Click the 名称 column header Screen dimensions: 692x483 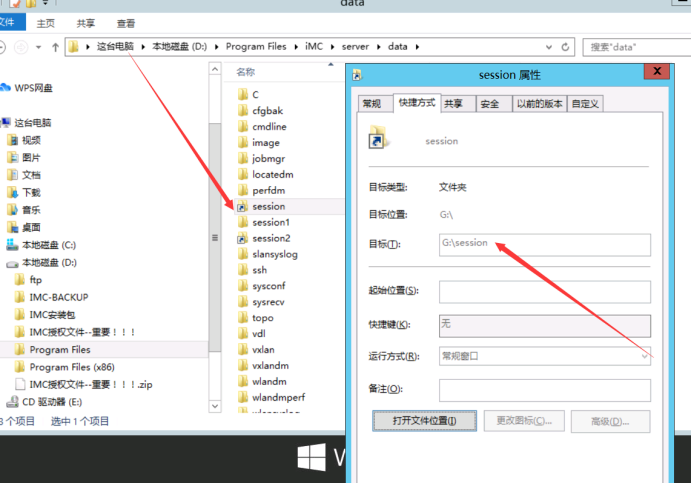246,72
